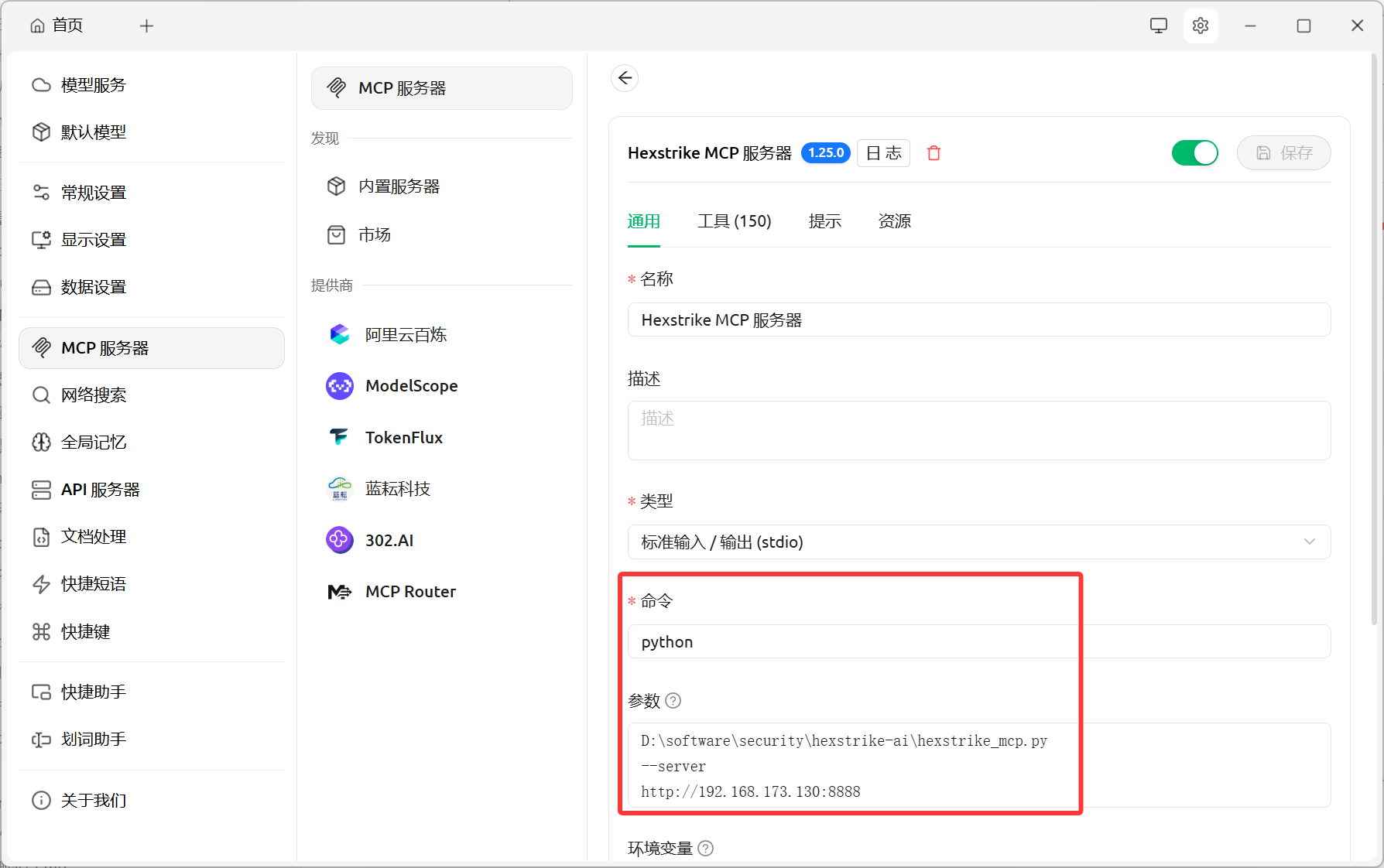Expand the 类型 stdio dropdown
The image size is (1384, 868).
pyautogui.click(x=978, y=542)
